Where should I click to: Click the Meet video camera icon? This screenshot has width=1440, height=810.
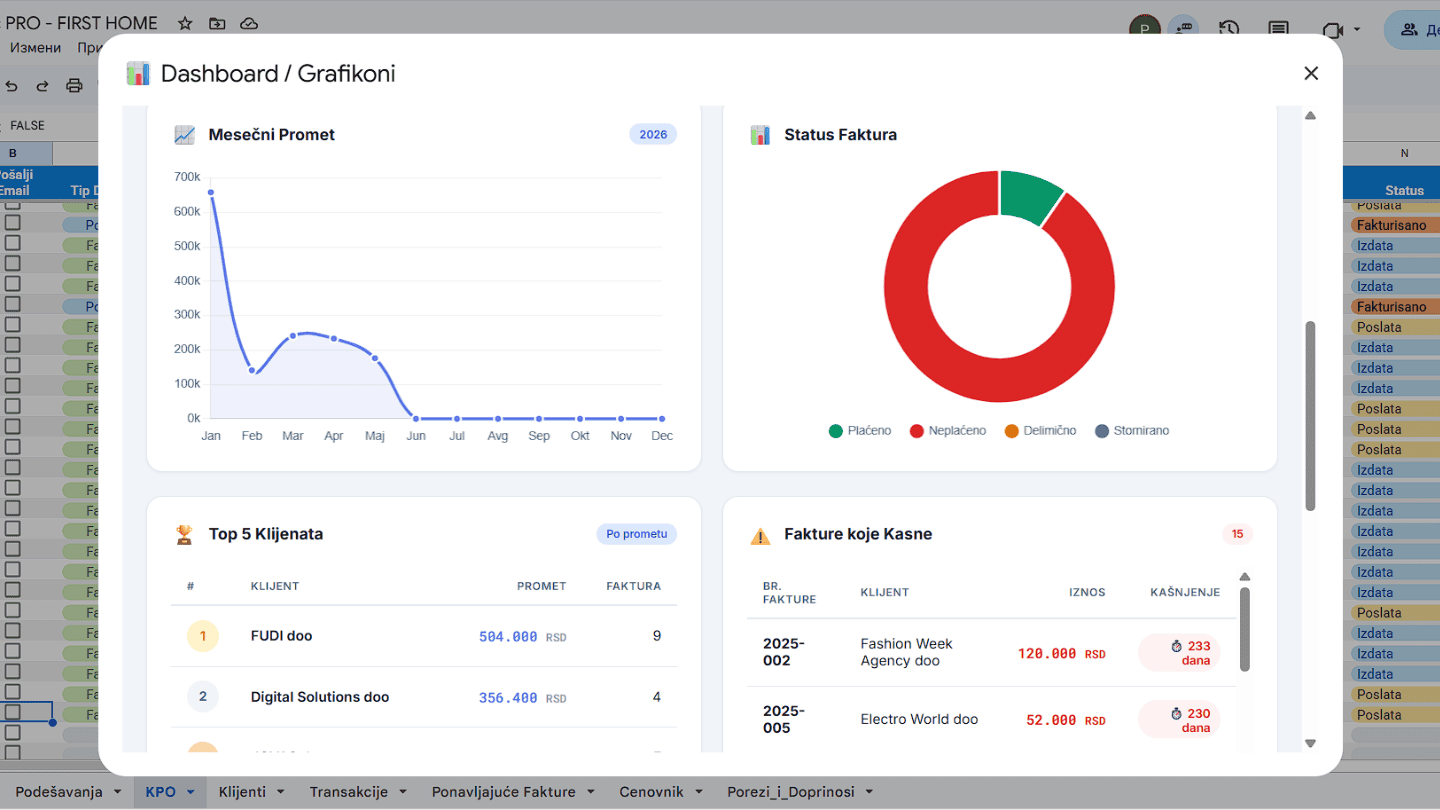(x=1332, y=29)
